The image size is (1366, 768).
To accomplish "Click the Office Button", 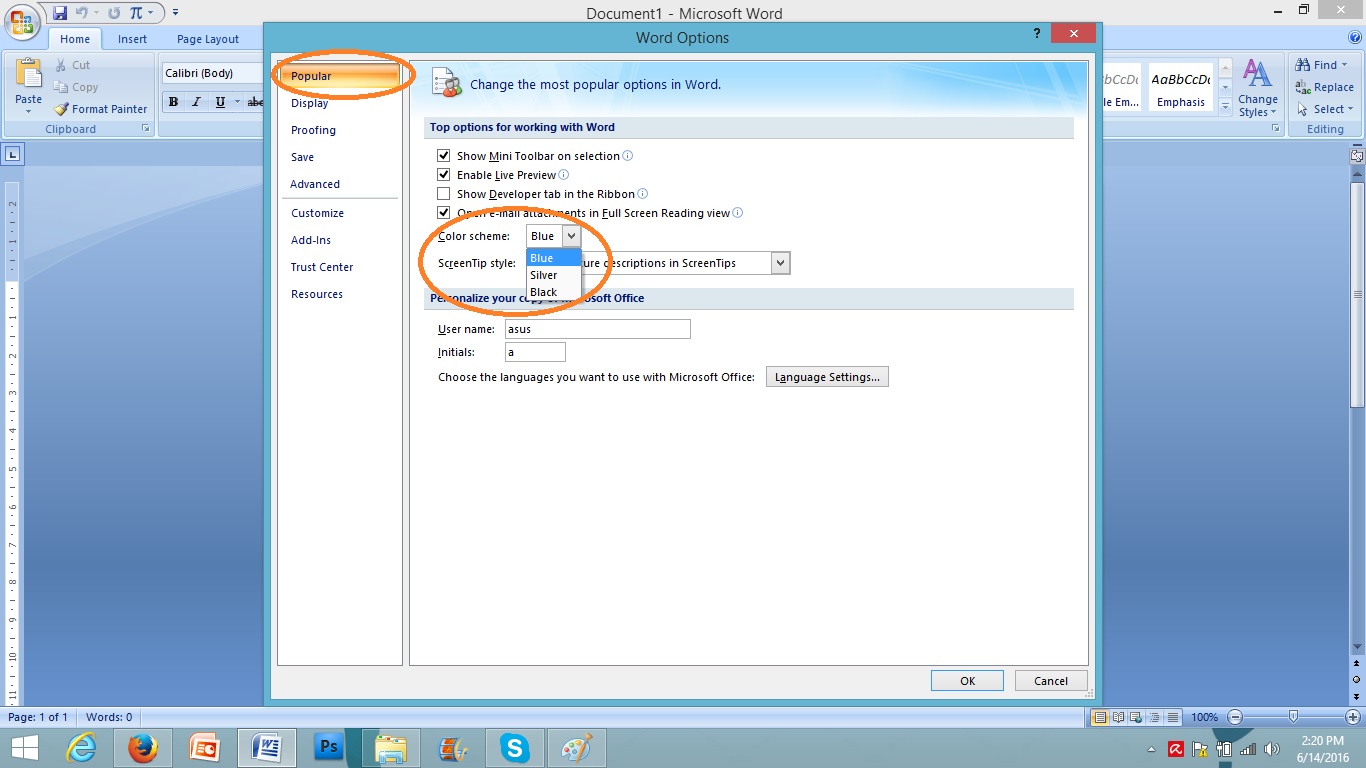I will [20, 20].
